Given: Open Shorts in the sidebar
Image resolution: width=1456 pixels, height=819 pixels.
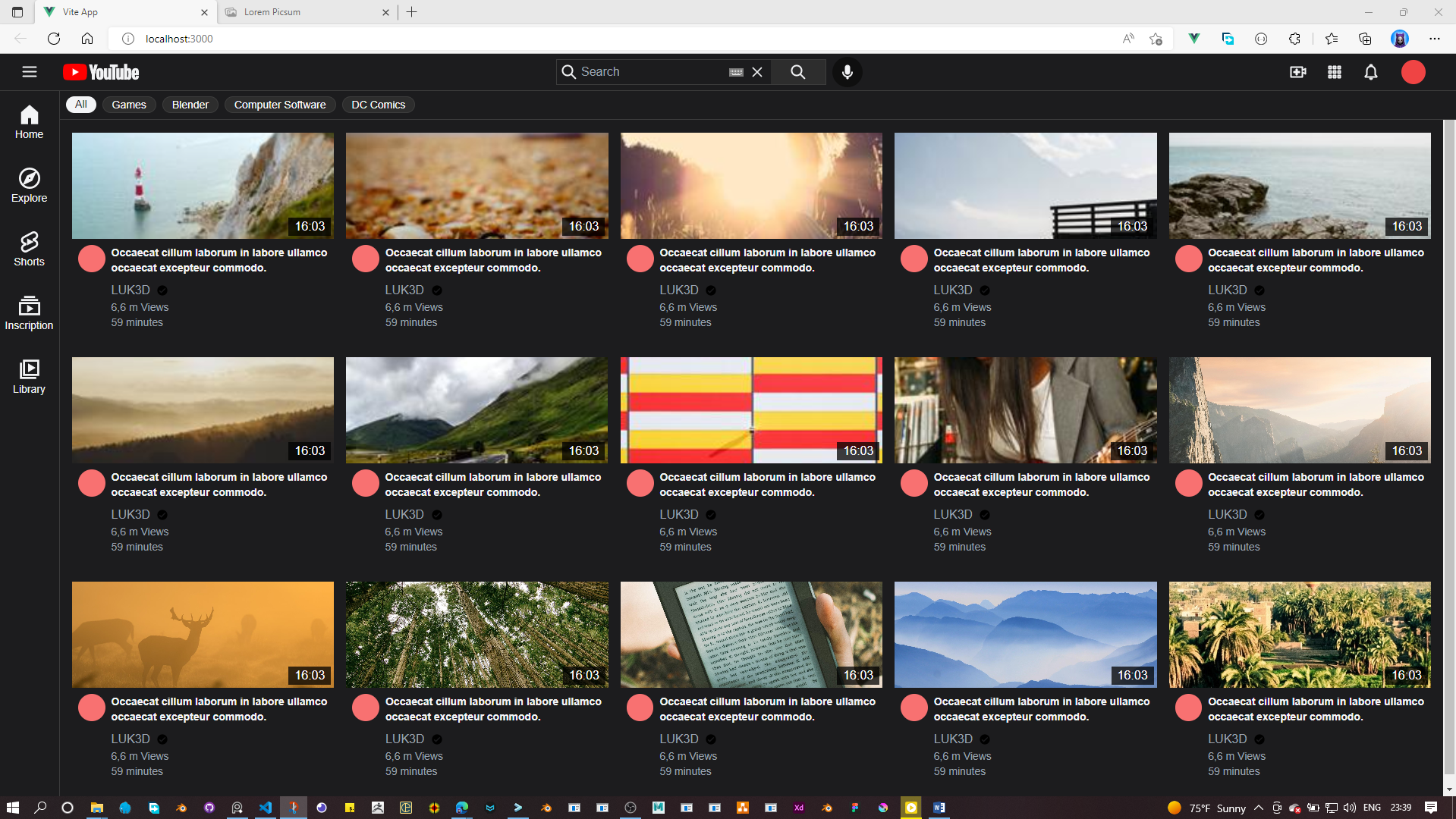Looking at the screenshot, I should tap(29, 249).
